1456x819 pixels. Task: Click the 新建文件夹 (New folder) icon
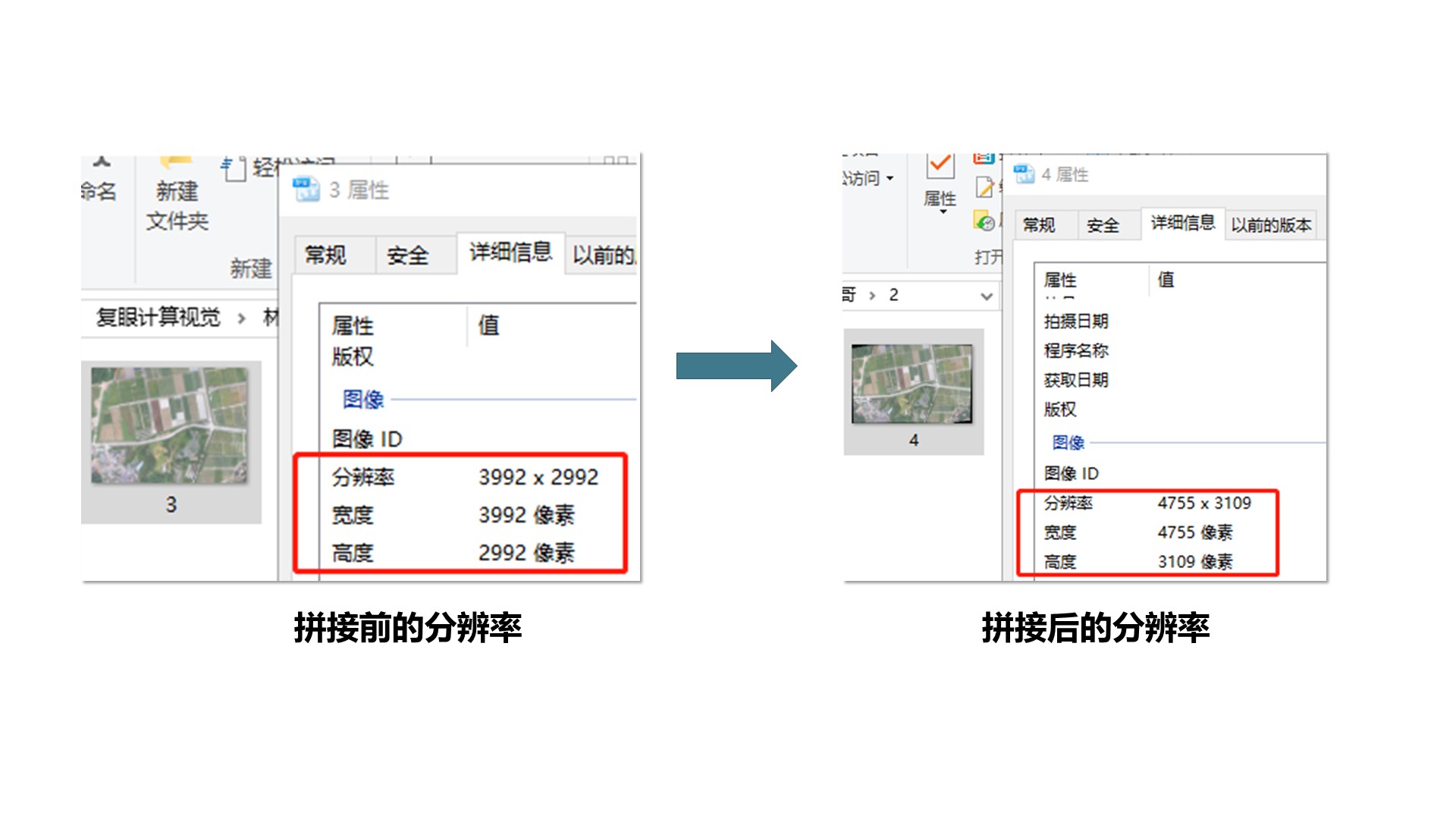click(x=176, y=162)
